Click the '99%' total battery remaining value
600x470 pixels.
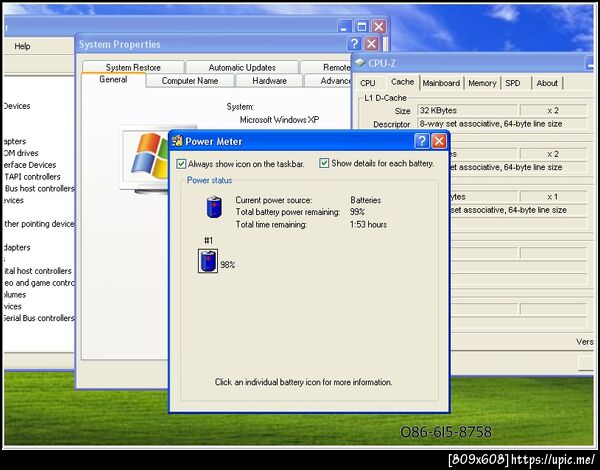point(357,212)
